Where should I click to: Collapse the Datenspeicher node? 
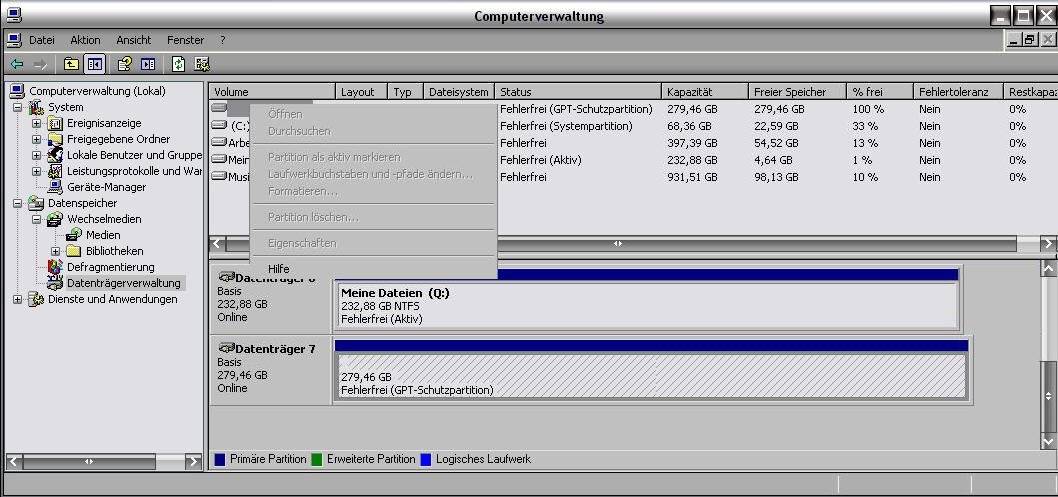coord(18,203)
